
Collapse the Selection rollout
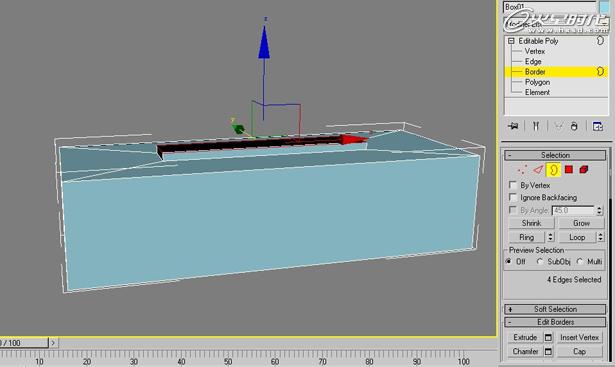[555, 155]
